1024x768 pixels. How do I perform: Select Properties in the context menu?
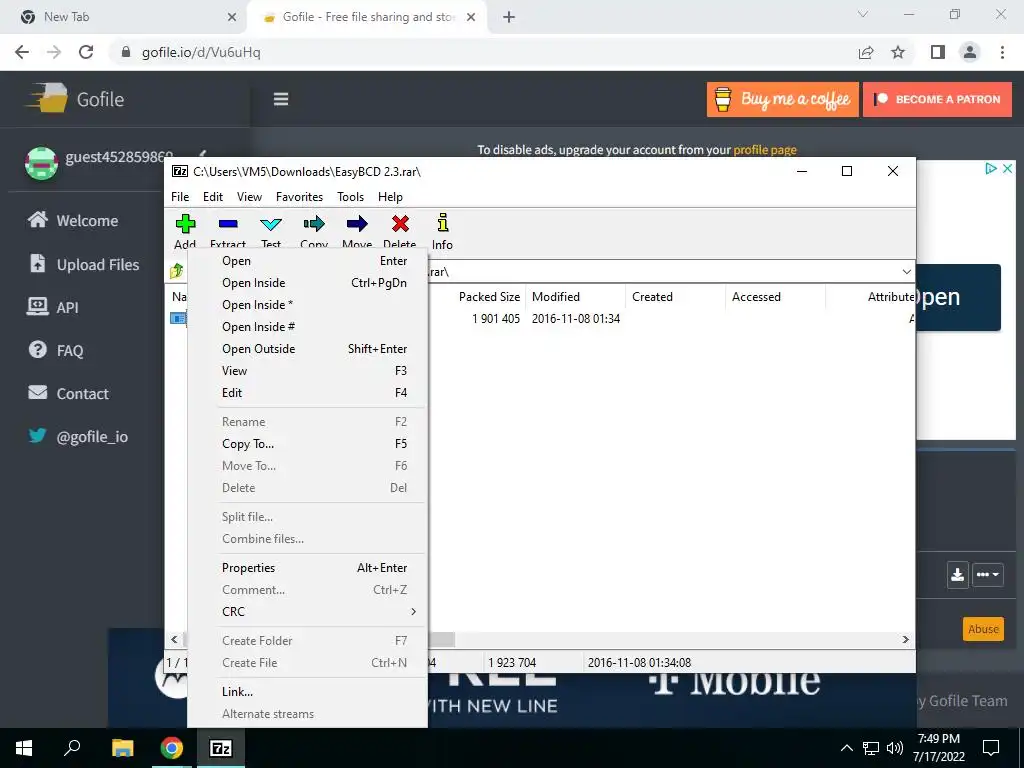[307, 568]
